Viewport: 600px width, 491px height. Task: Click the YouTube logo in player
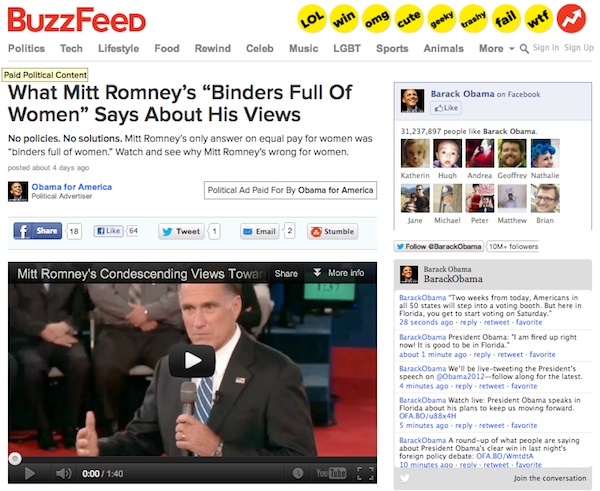click(331, 473)
